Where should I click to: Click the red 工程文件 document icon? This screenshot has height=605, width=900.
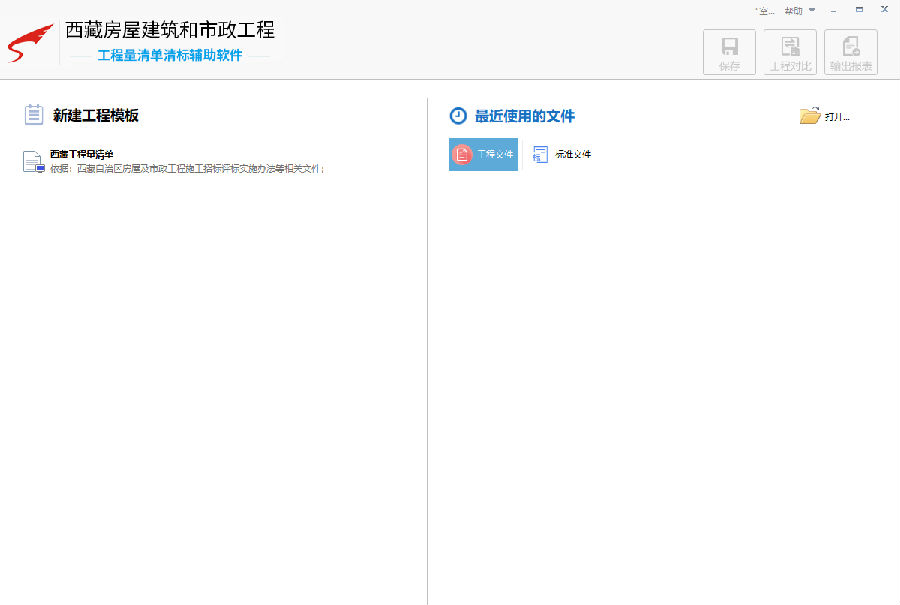click(x=462, y=154)
